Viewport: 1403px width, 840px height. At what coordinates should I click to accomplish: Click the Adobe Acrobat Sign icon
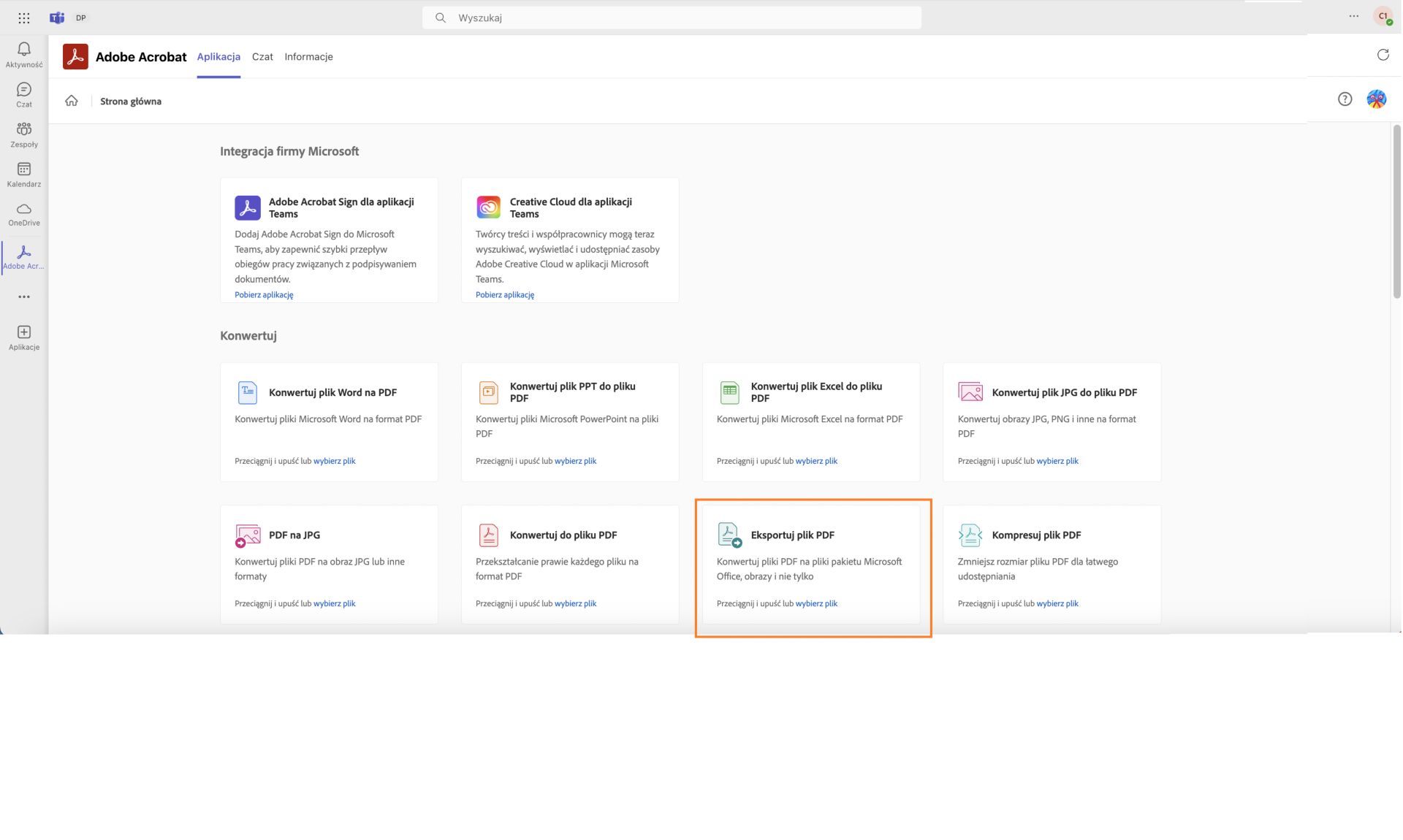point(248,207)
